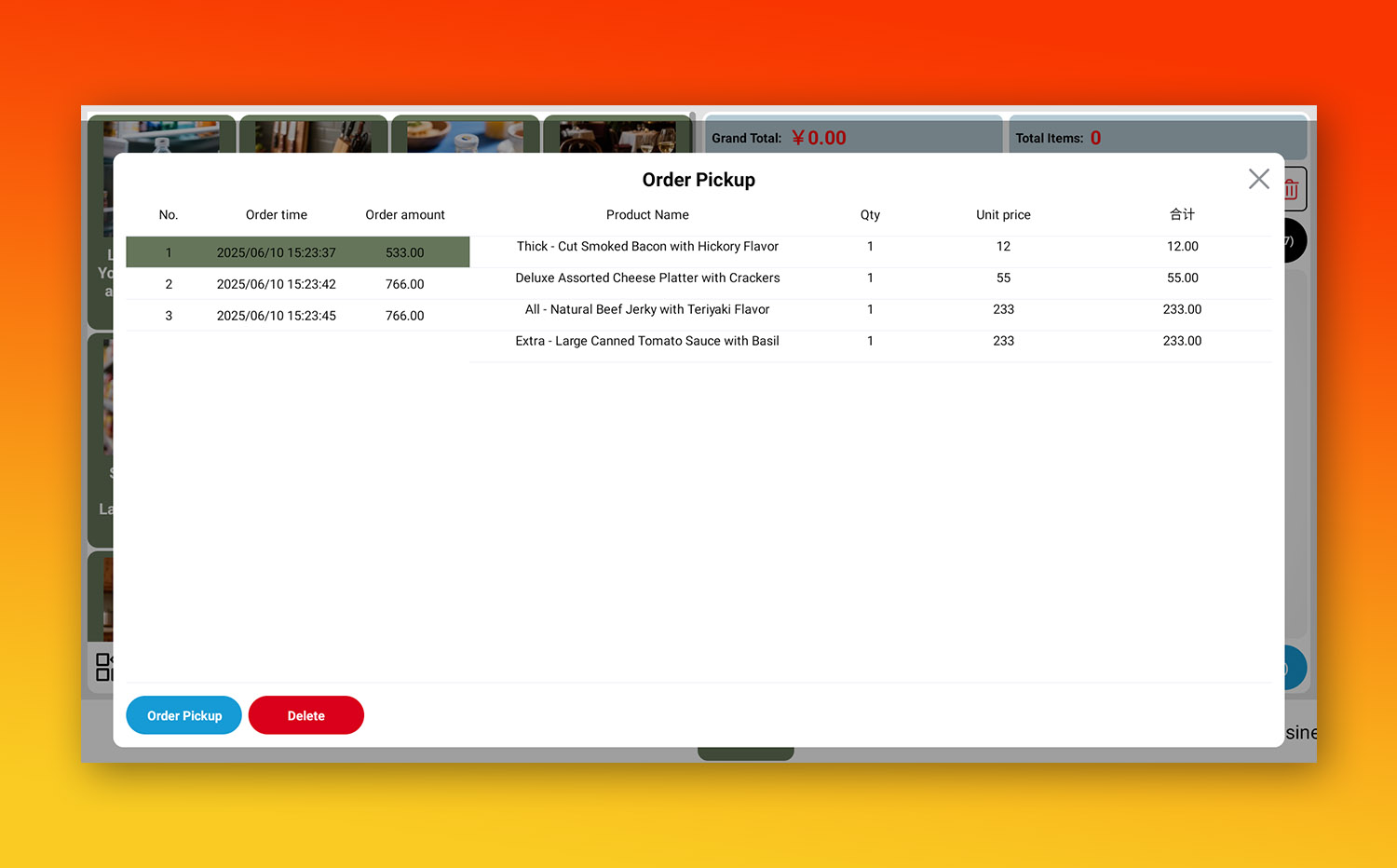Click the Grand Total amount display
Image resolution: width=1397 pixels, height=868 pixels.
tap(818, 138)
